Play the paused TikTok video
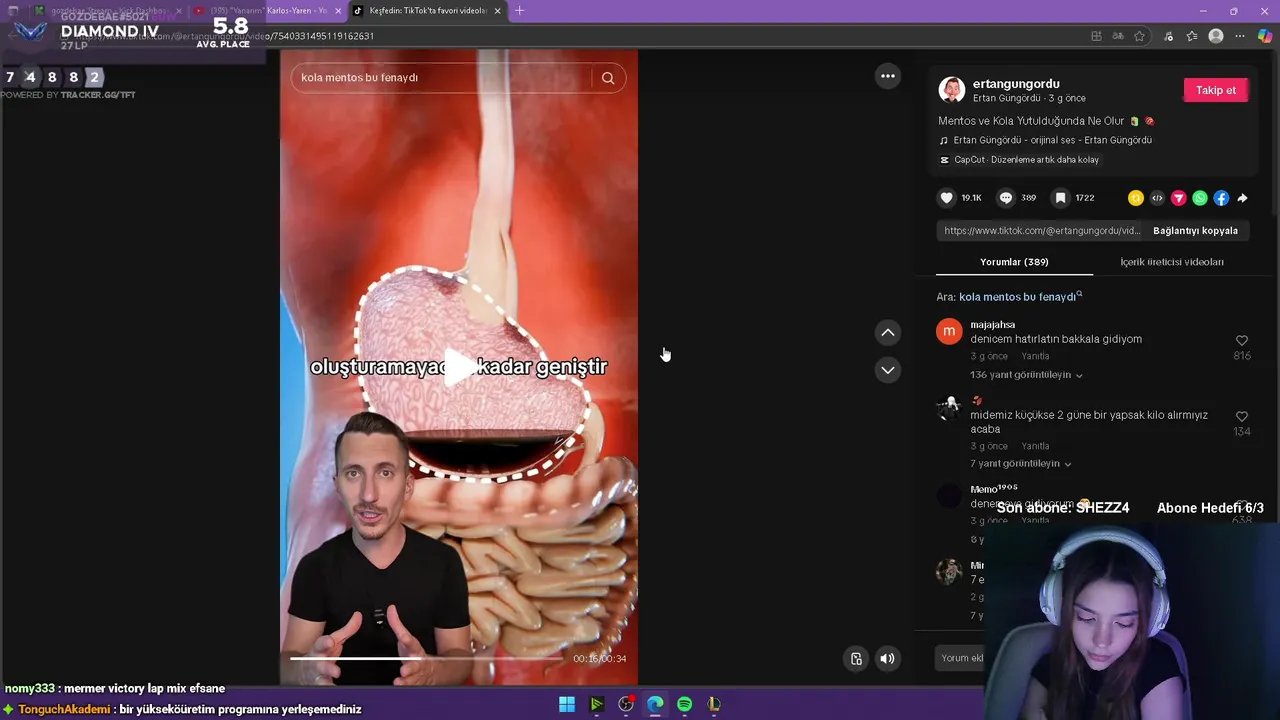The height and width of the screenshot is (720, 1280). [x=459, y=367]
